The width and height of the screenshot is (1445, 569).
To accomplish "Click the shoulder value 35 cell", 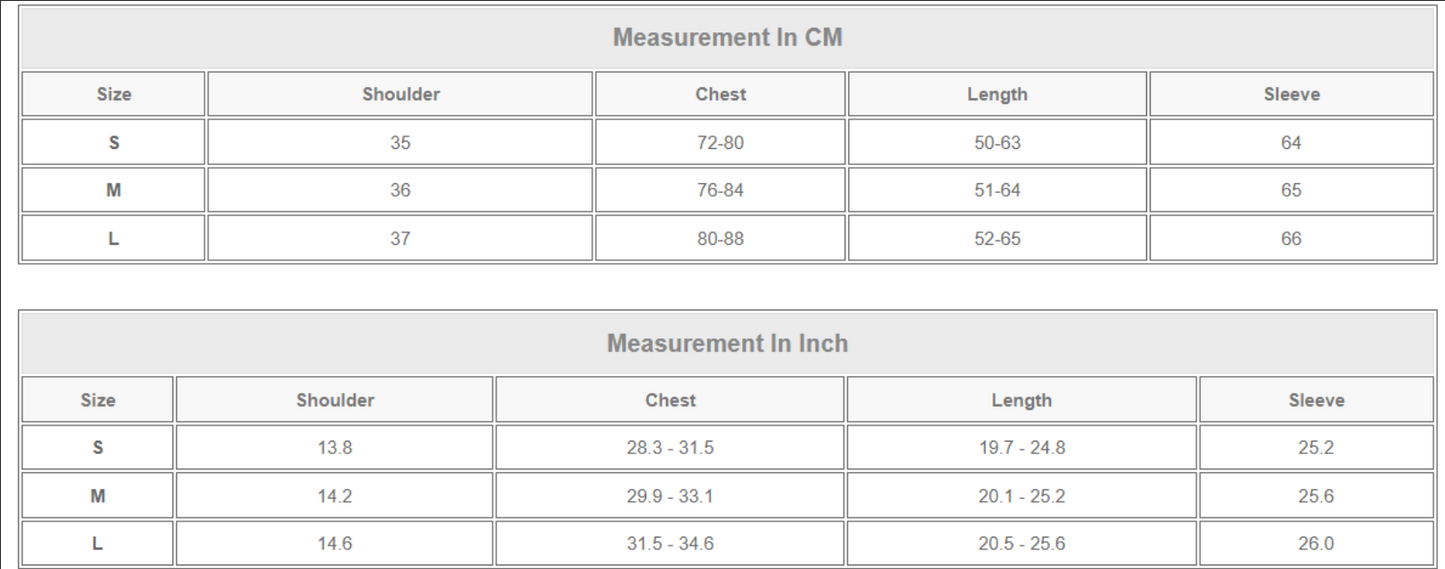I will (400, 142).
